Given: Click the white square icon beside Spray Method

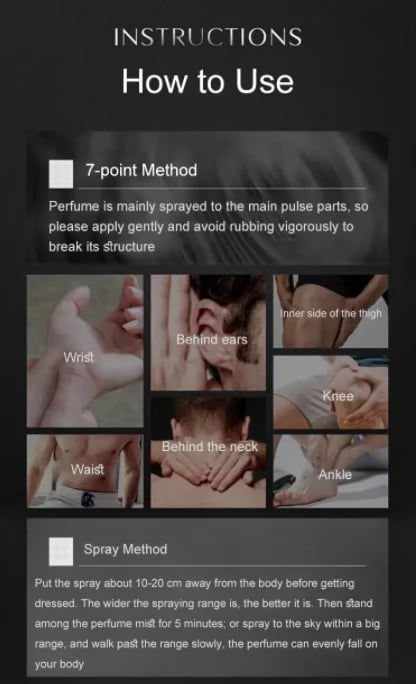Looking at the screenshot, I should click(x=61, y=551).
